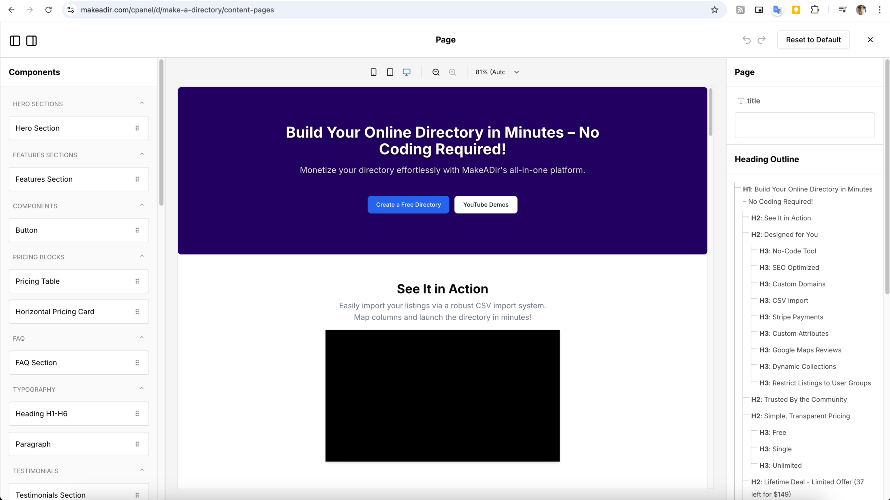Go back in browser history
The width and height of the screenshot is (890, 500).
pos(11,10)
